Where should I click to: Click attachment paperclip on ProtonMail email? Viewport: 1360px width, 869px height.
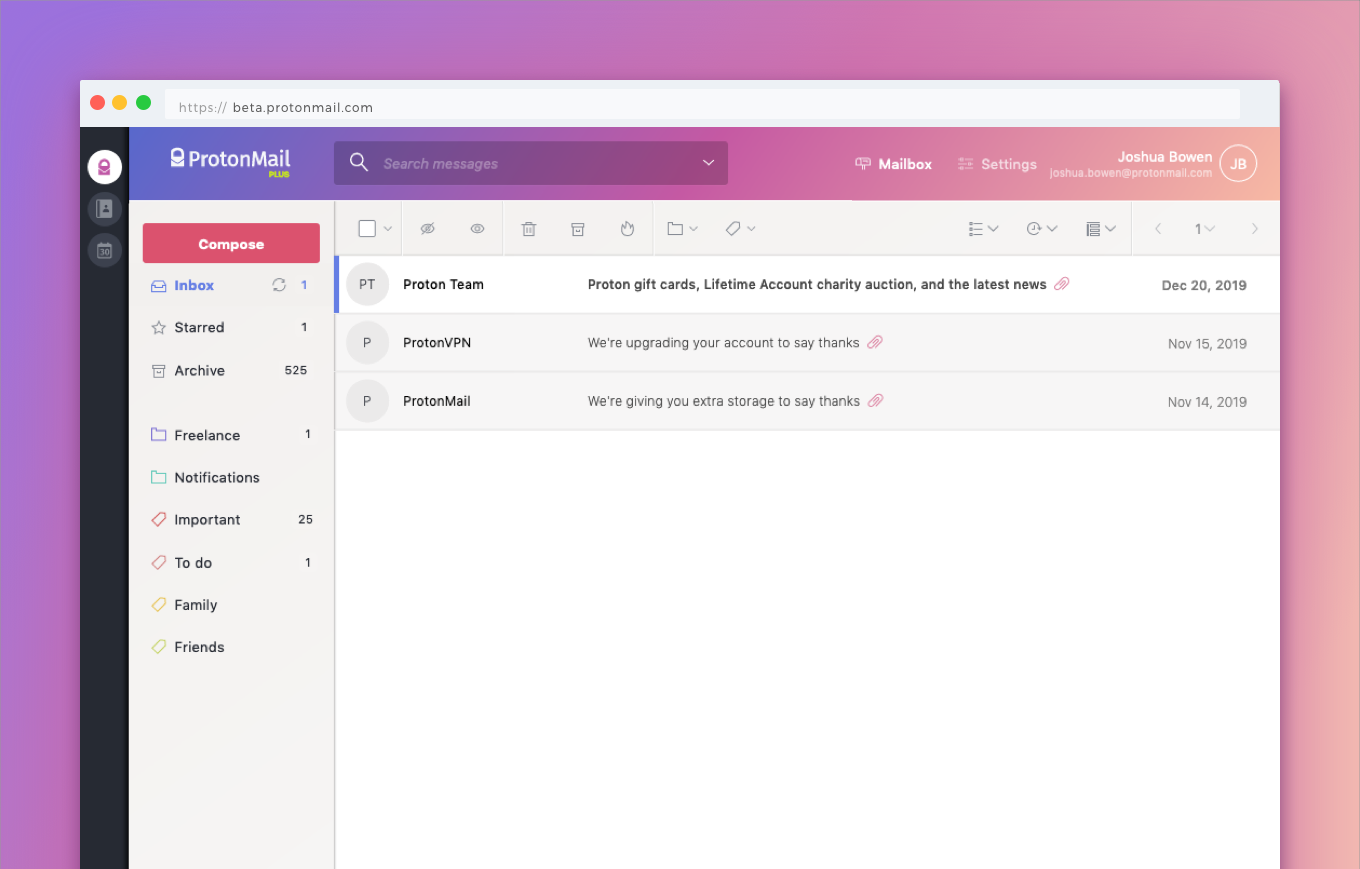tap(875, 401)
